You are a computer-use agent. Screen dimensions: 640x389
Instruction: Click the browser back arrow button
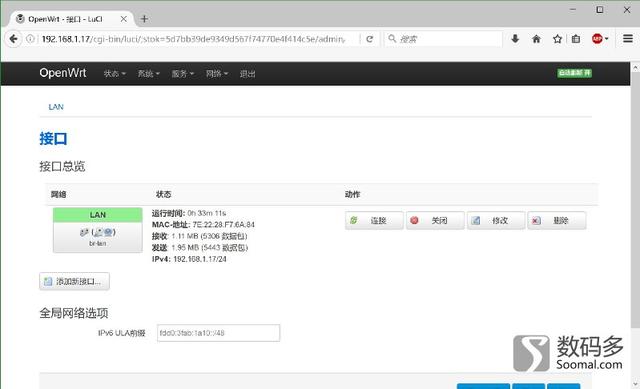pos(13,39)
